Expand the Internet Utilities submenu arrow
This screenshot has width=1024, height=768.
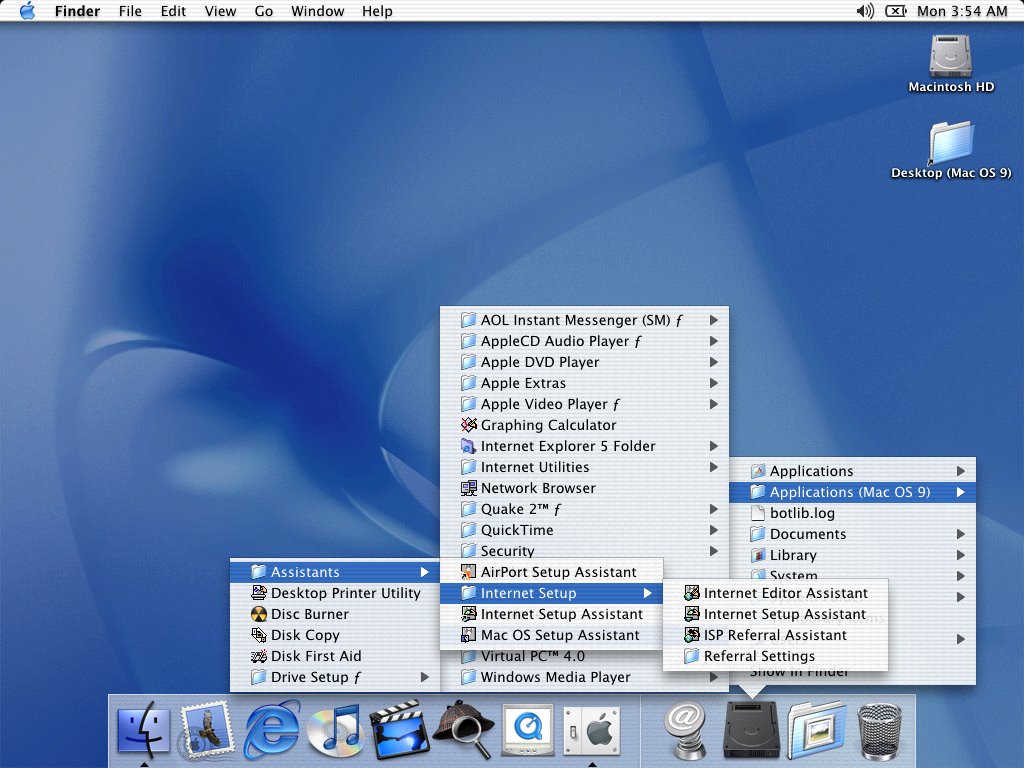click(x=714, y=467)
